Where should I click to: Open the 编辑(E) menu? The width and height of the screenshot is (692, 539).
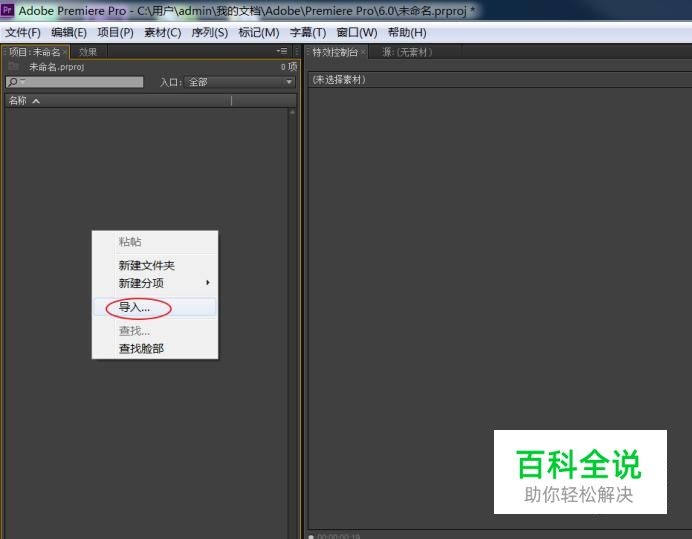tap(69, 33)
